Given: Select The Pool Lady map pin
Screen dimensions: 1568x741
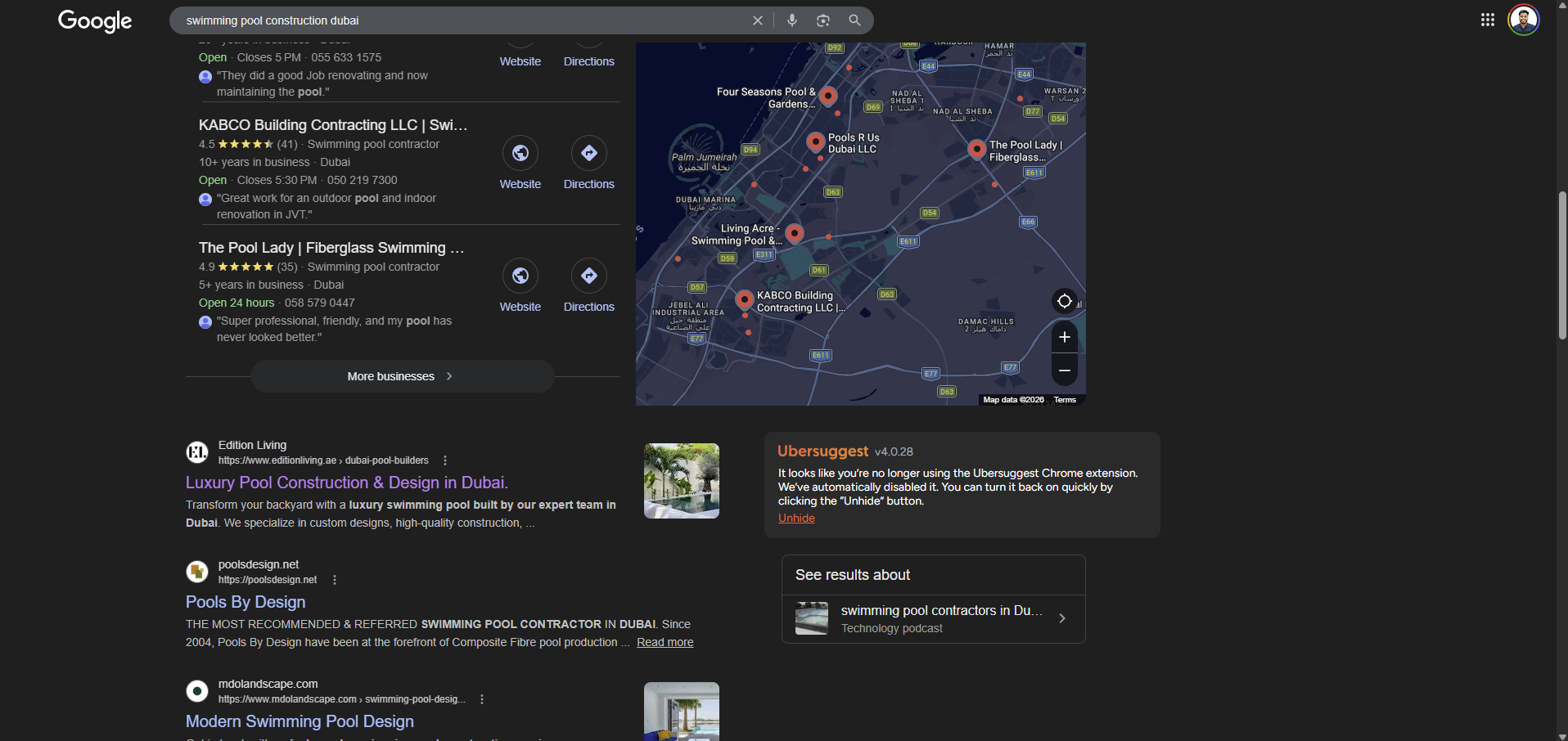Looking at the screenshot, I should [x=976, y=149].
